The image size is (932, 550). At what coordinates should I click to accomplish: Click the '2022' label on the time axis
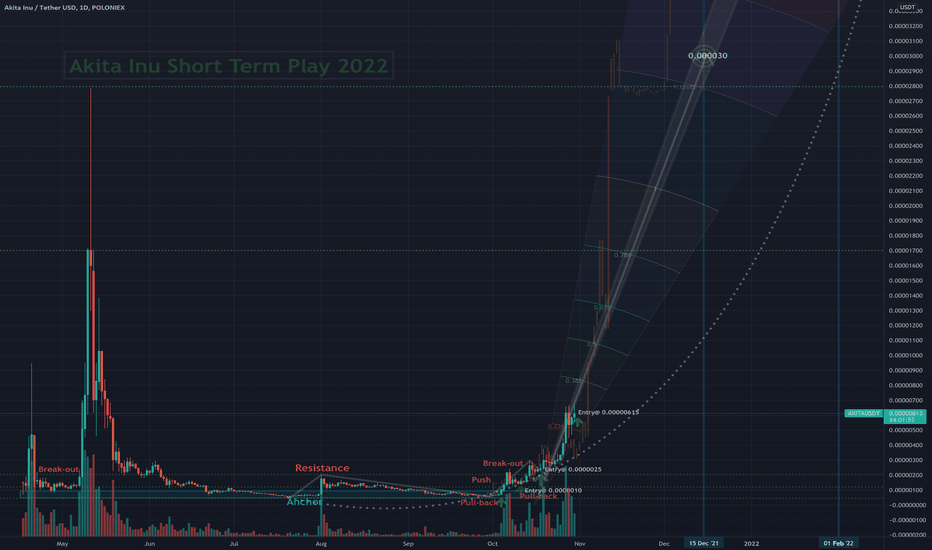coord(751,543)
